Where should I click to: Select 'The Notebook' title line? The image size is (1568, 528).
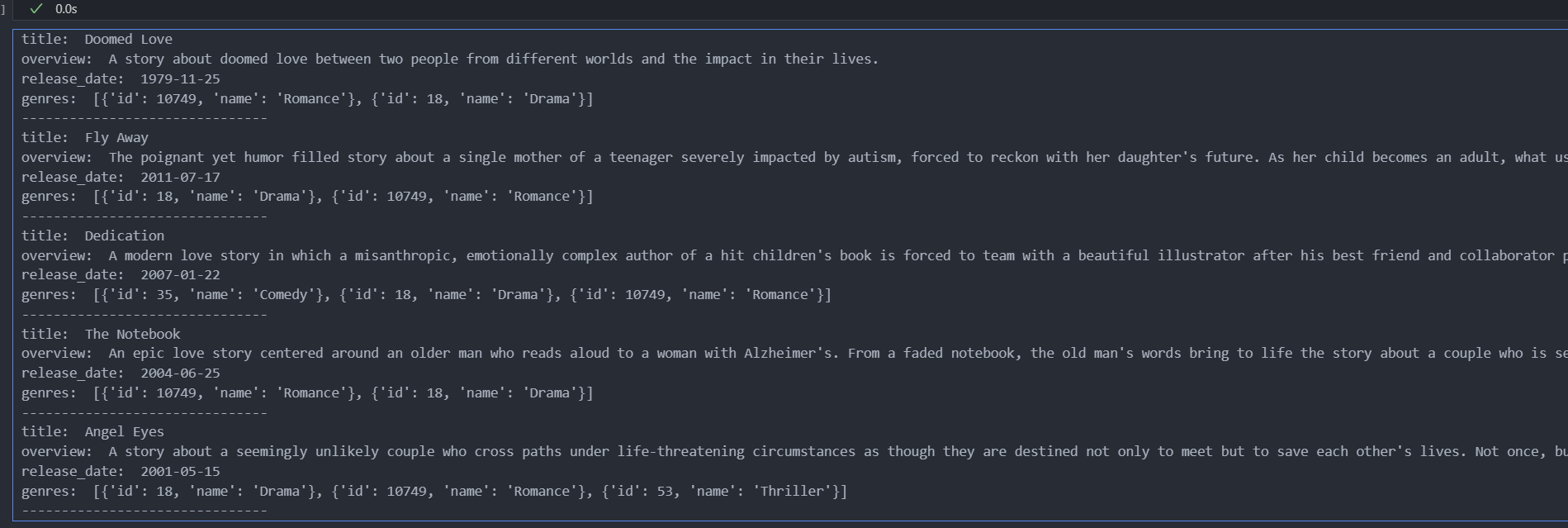101,334
